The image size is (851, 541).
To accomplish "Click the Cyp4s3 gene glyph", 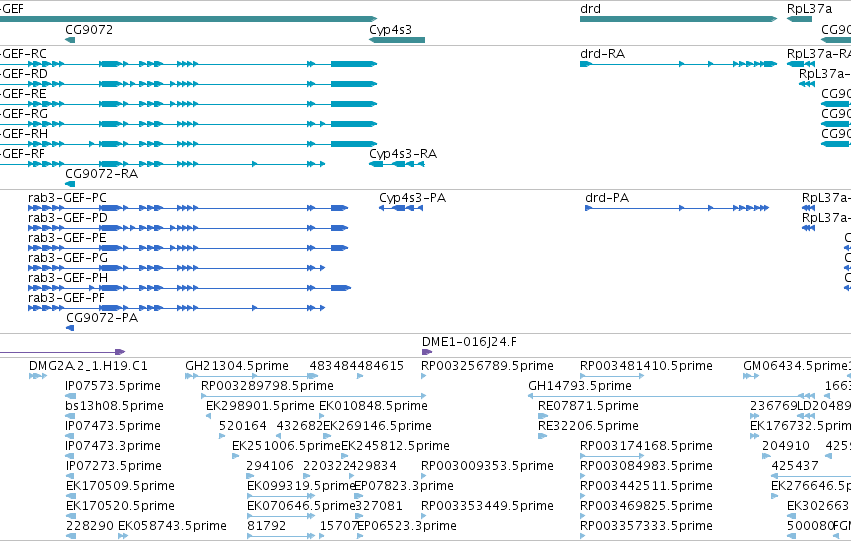I will (x=397, y=40).
